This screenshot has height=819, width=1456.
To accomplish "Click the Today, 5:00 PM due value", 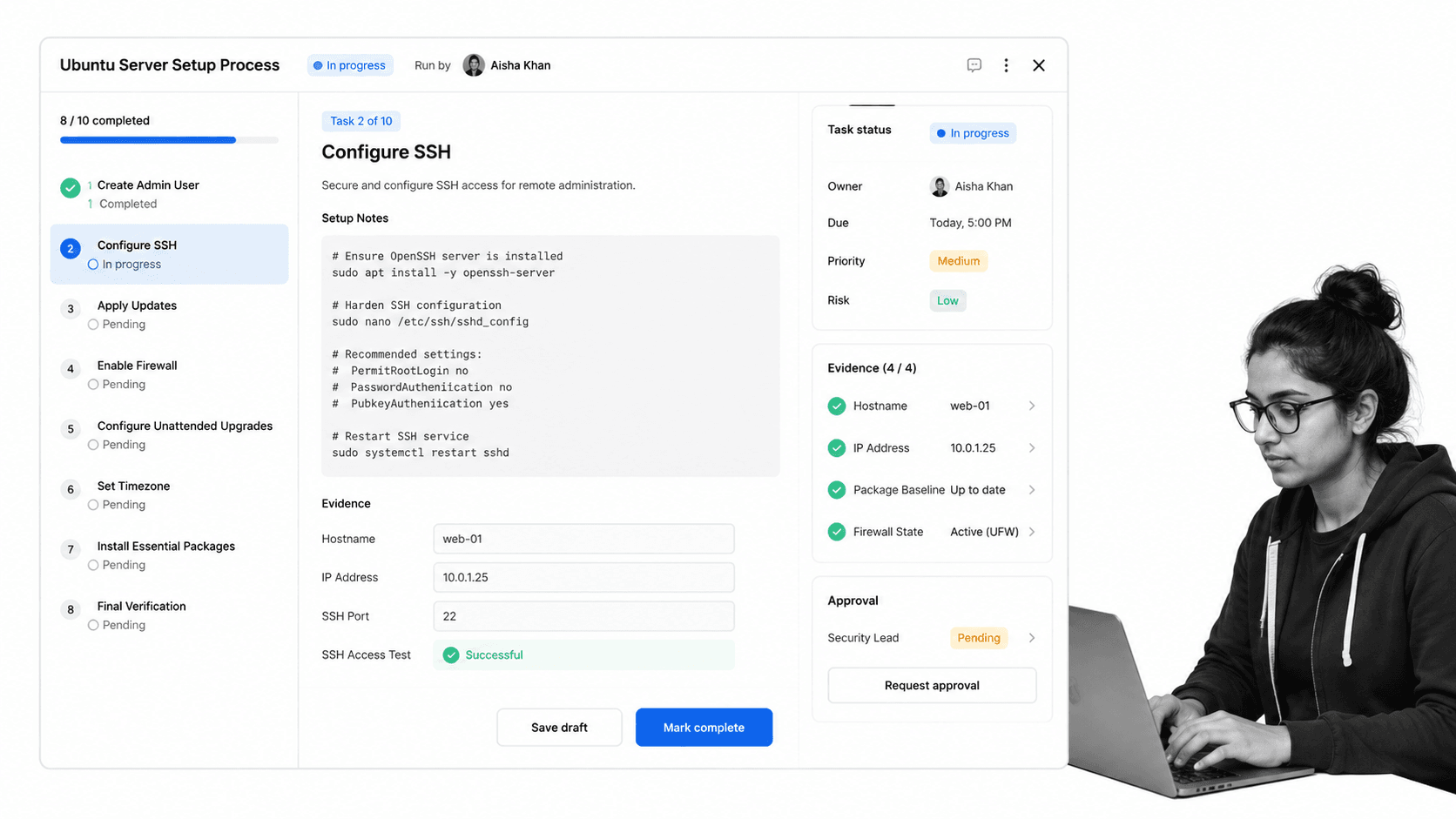I will pos(971,223).
